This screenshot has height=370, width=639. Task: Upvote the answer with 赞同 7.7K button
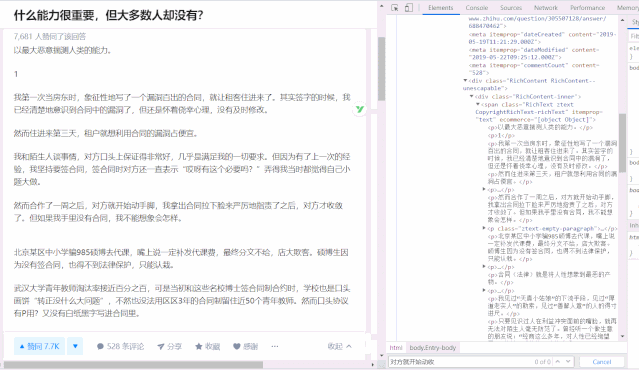coord(40,346)
